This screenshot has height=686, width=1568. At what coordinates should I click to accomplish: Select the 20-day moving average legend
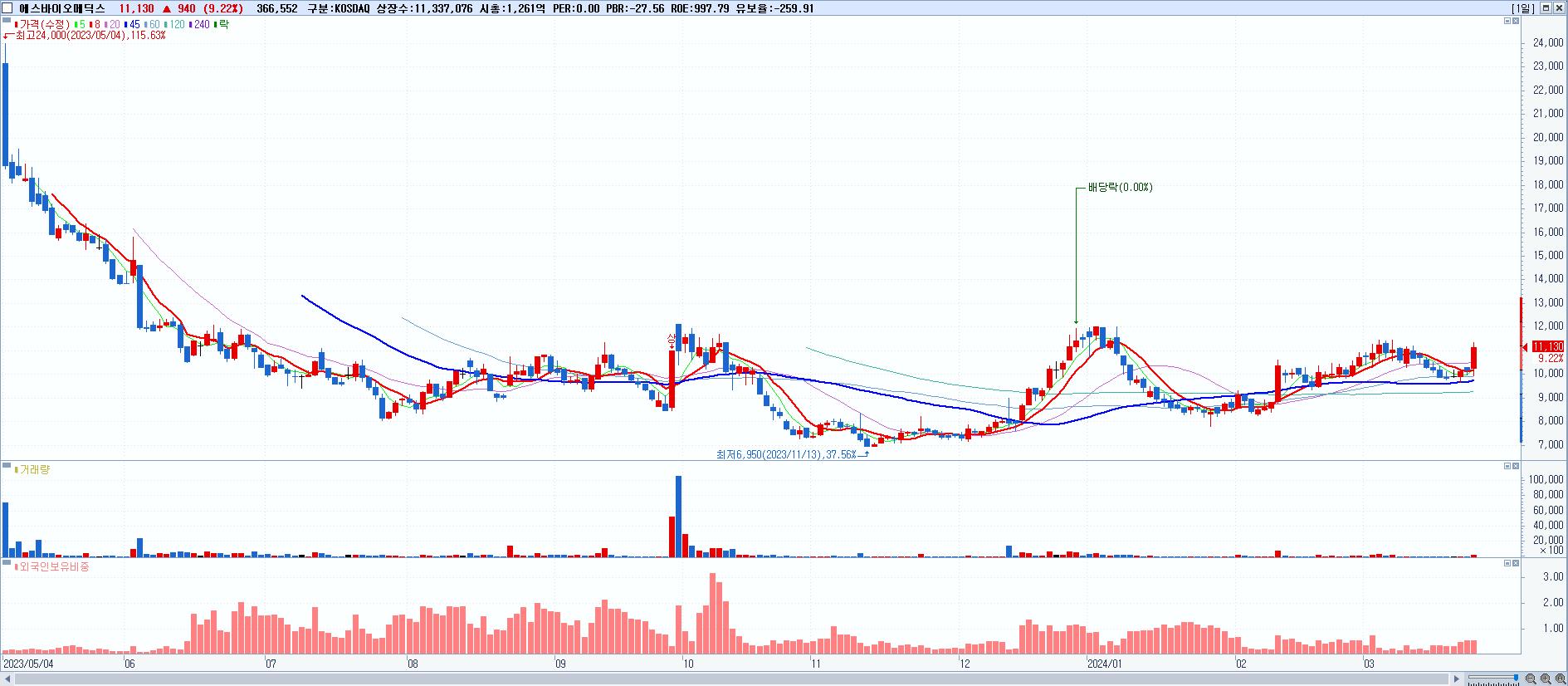(112, 24)
